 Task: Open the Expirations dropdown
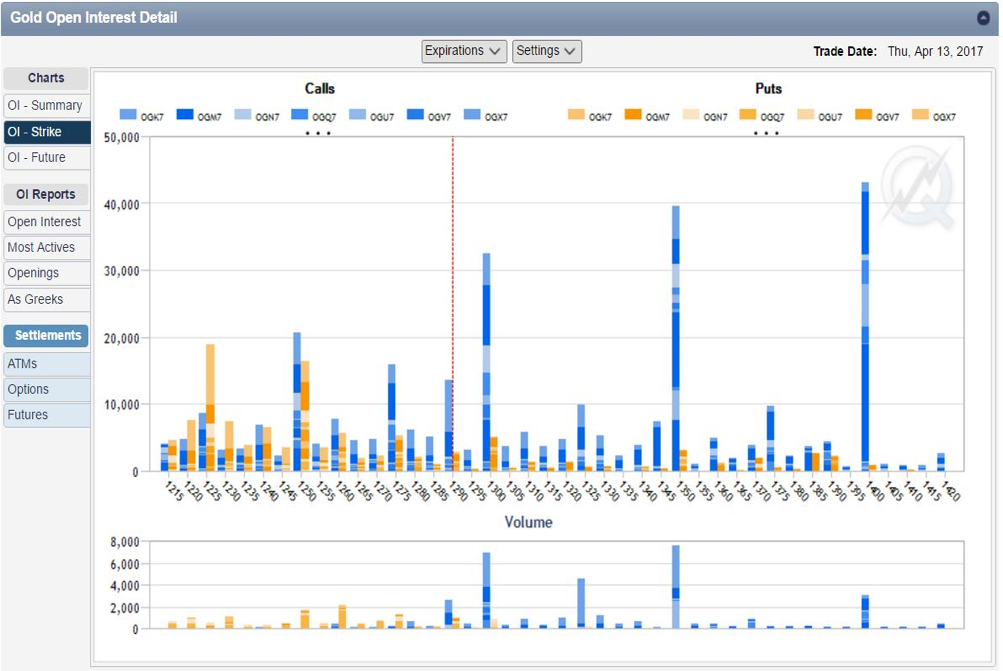pos(464,51)
